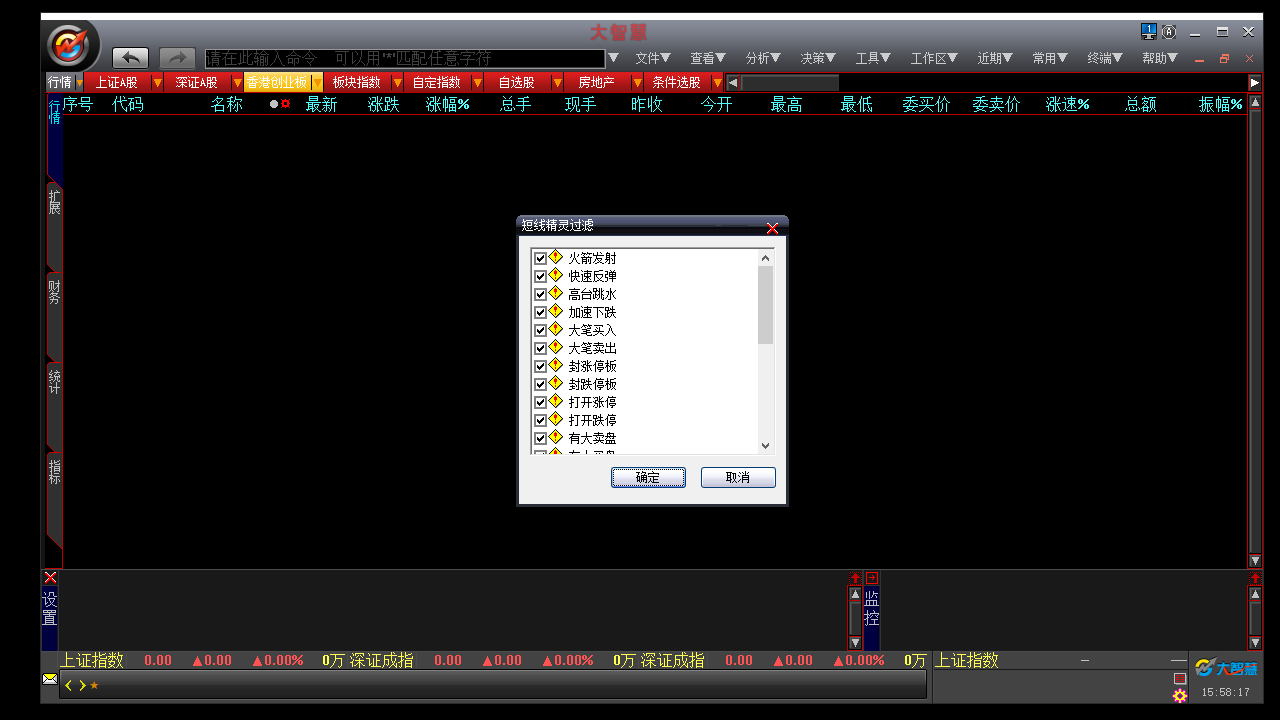Confirm filters with the 确定 button

click(x=648, y=477)
